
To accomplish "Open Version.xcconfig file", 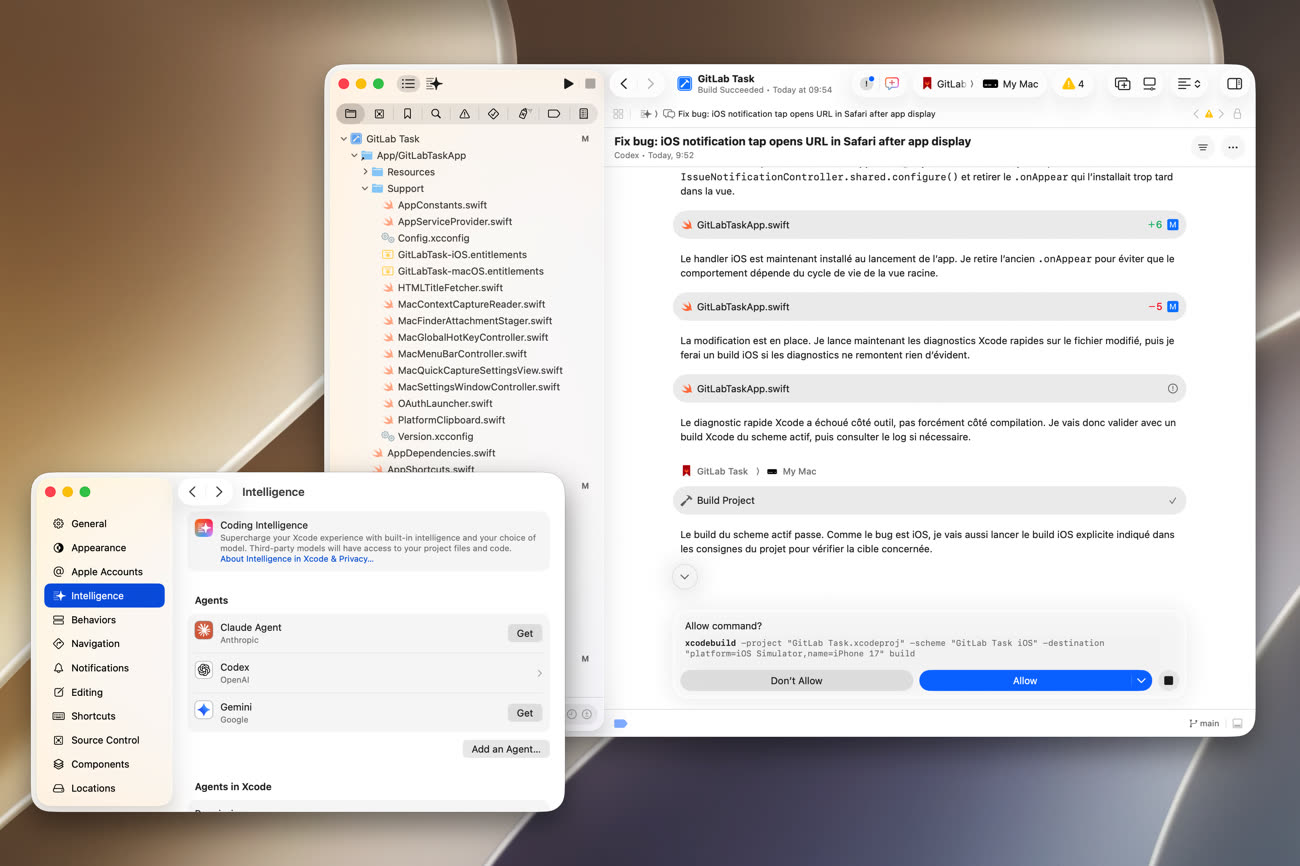I will [x=435, y=436].
